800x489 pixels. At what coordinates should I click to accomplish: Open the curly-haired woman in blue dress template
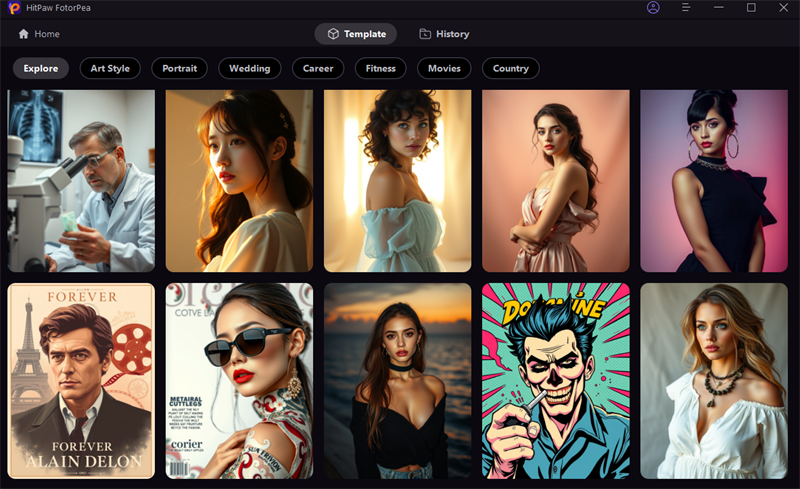click(x=397, y=181)
